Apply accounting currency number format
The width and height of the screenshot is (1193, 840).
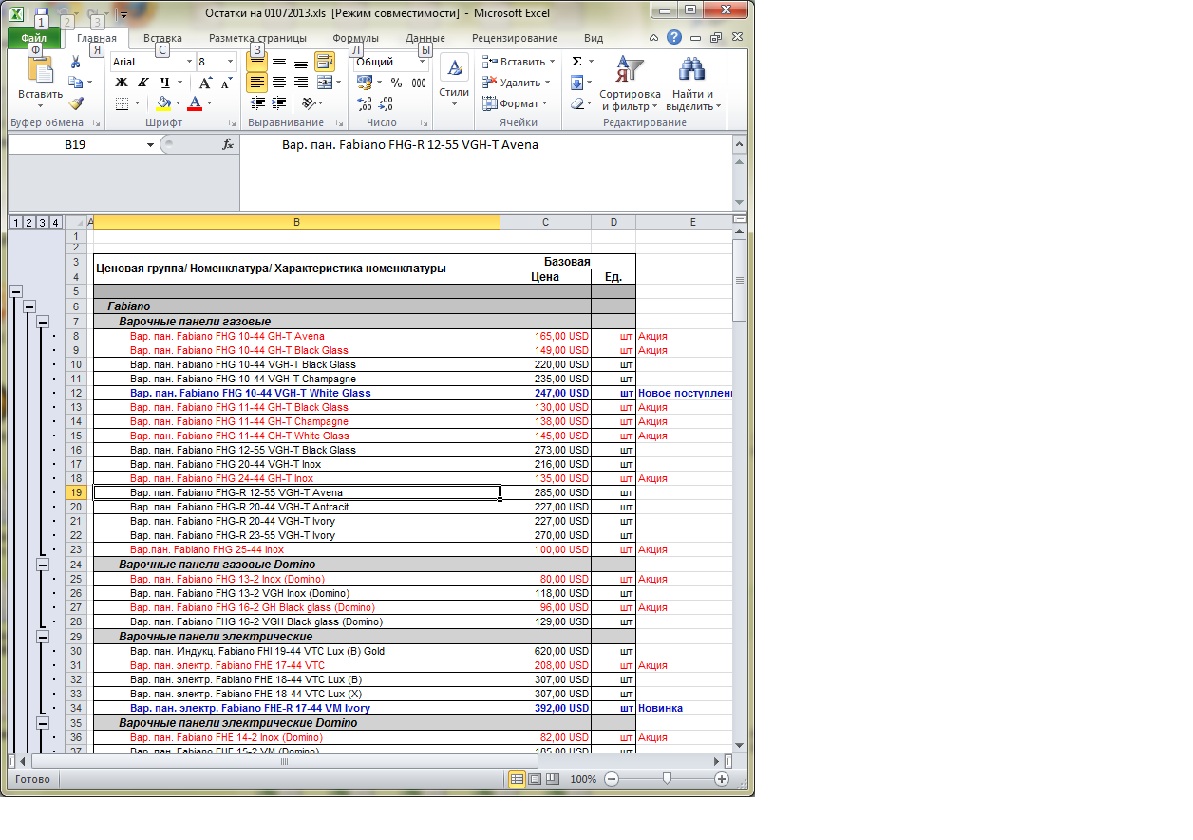[x=364, y=82]
